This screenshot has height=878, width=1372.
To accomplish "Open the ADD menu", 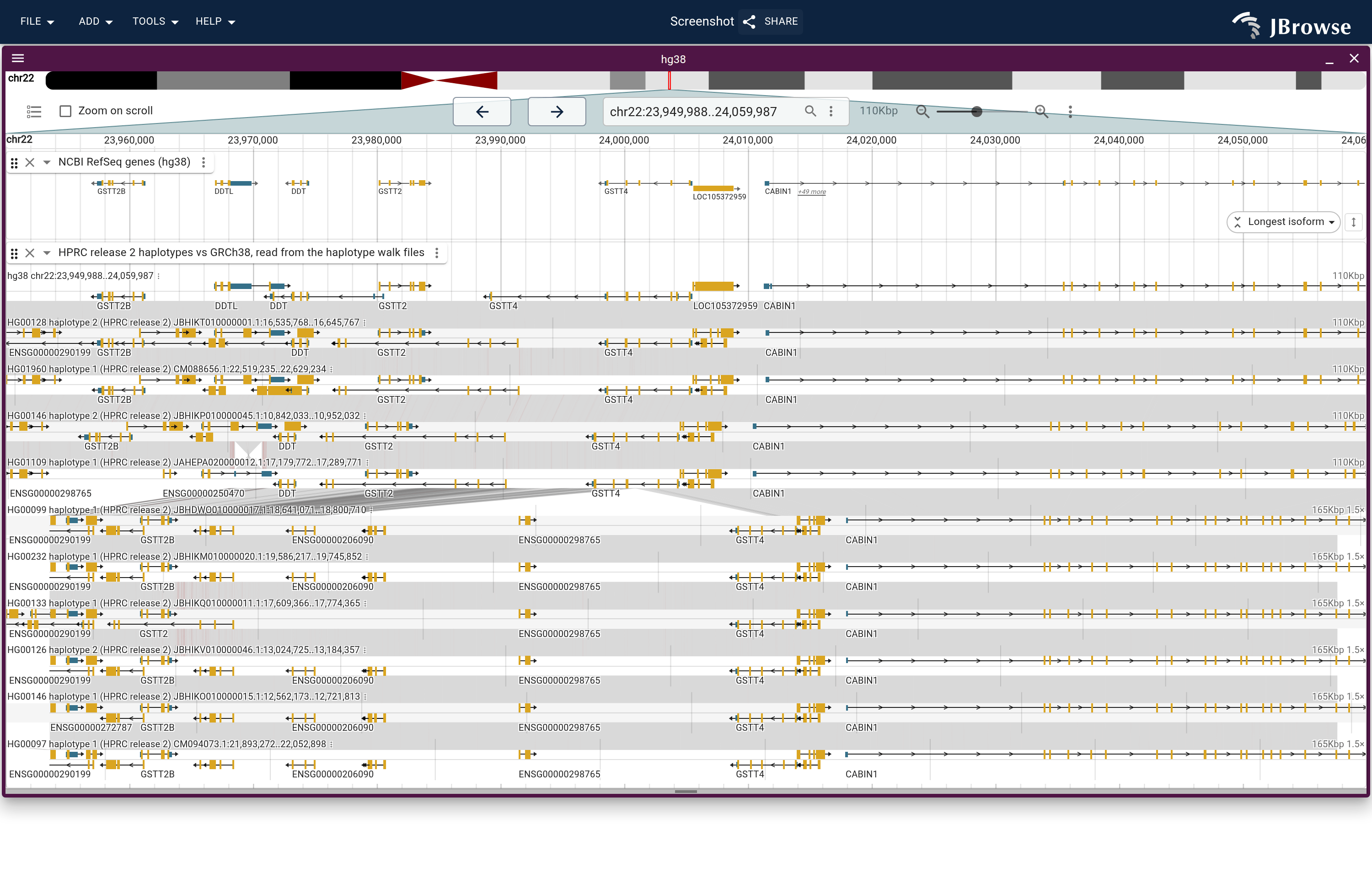I will coord(95,21).
